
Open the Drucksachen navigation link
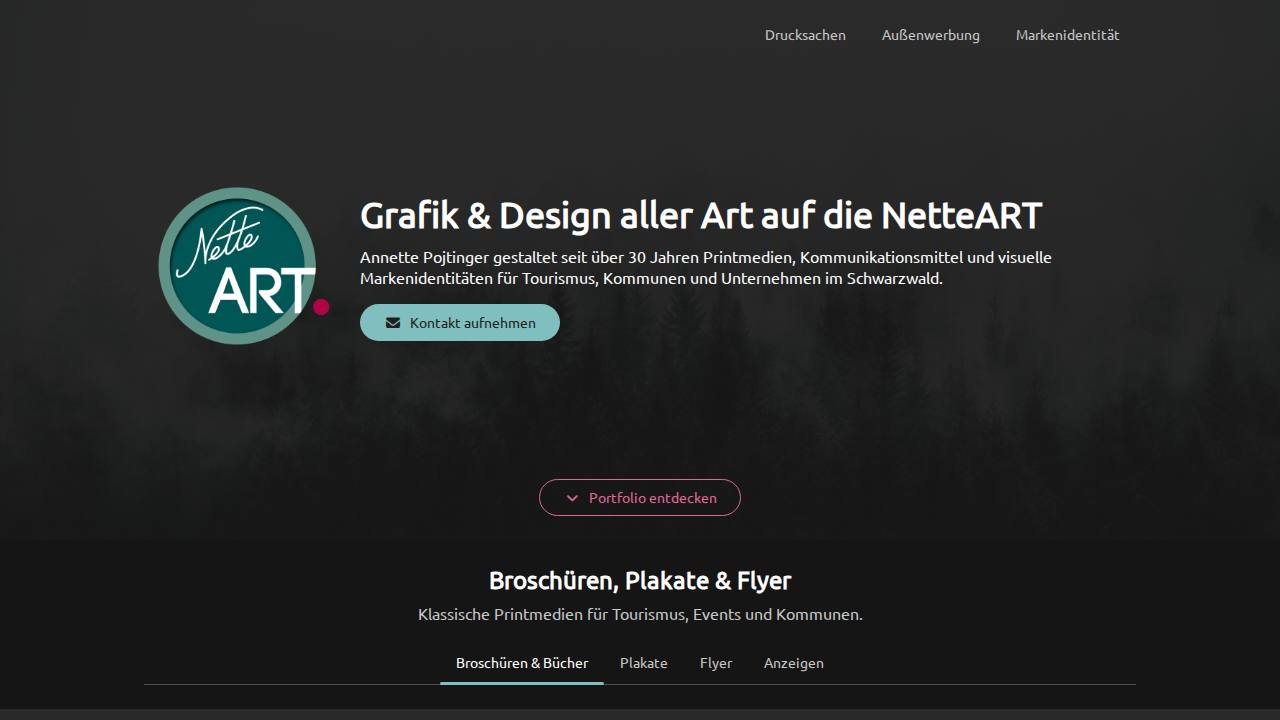[805, 35]
